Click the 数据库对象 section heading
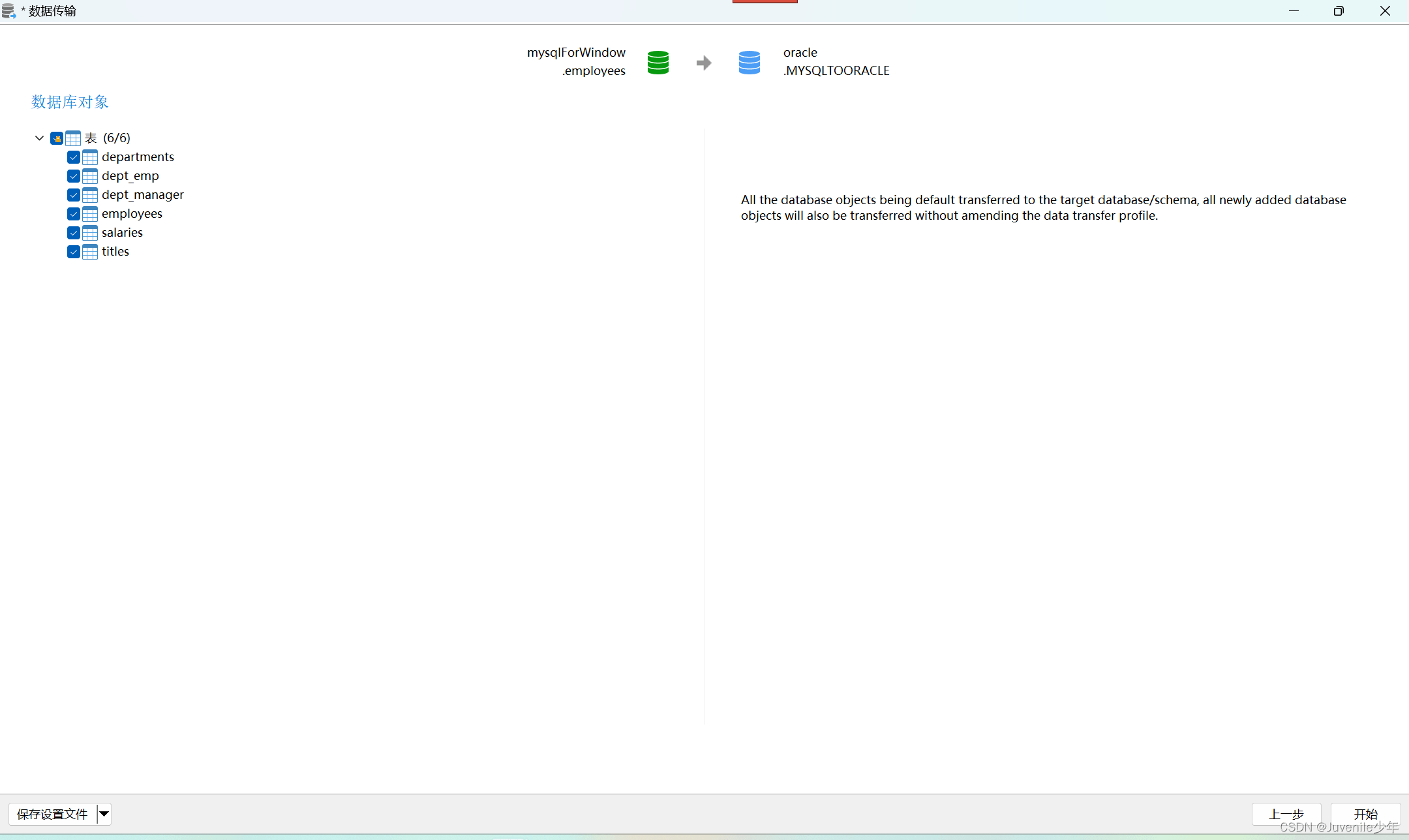Screen dimensions: 1409x840 pos(70,102)
